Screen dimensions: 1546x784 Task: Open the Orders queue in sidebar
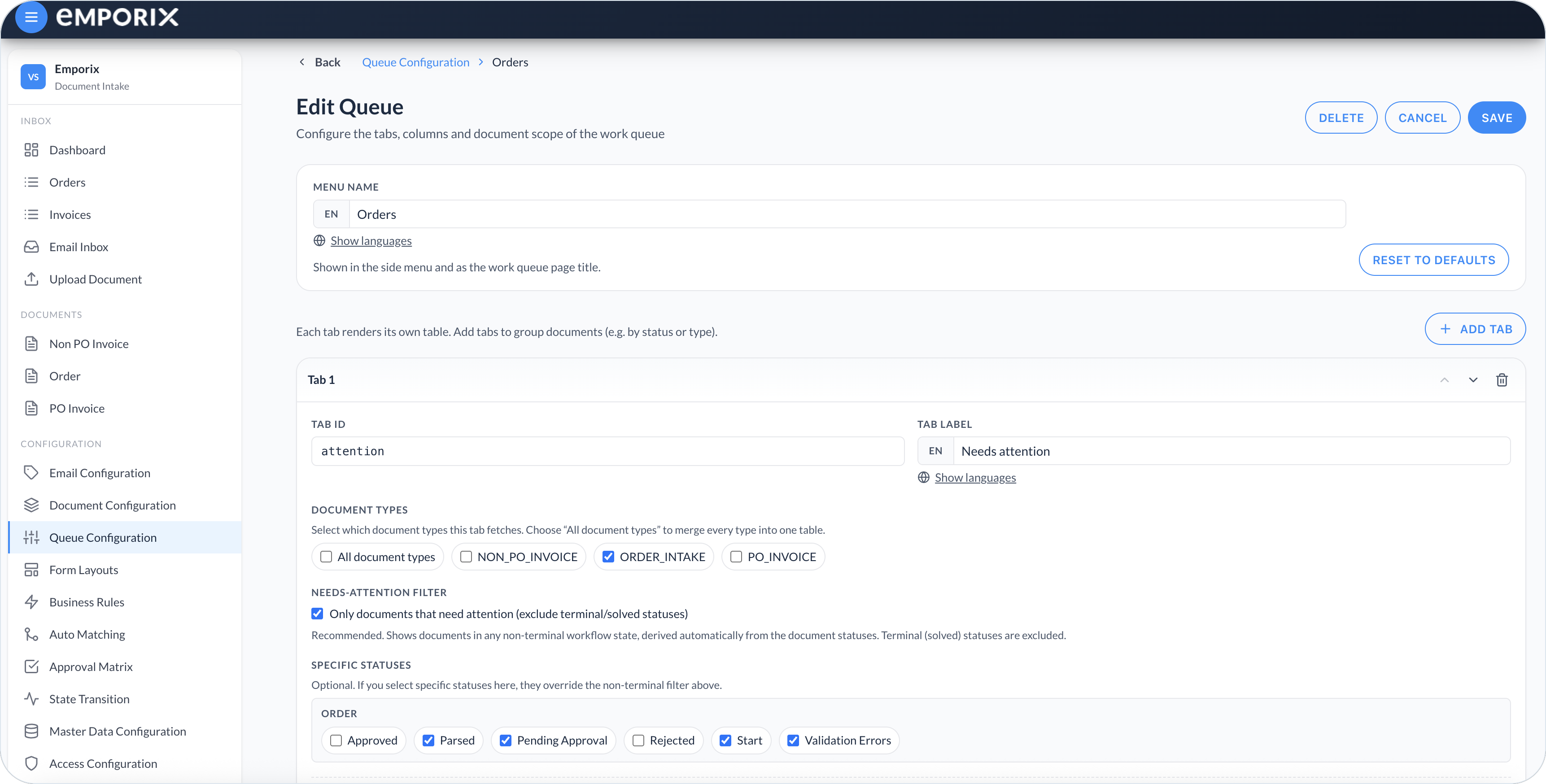(x=125, y=183)
